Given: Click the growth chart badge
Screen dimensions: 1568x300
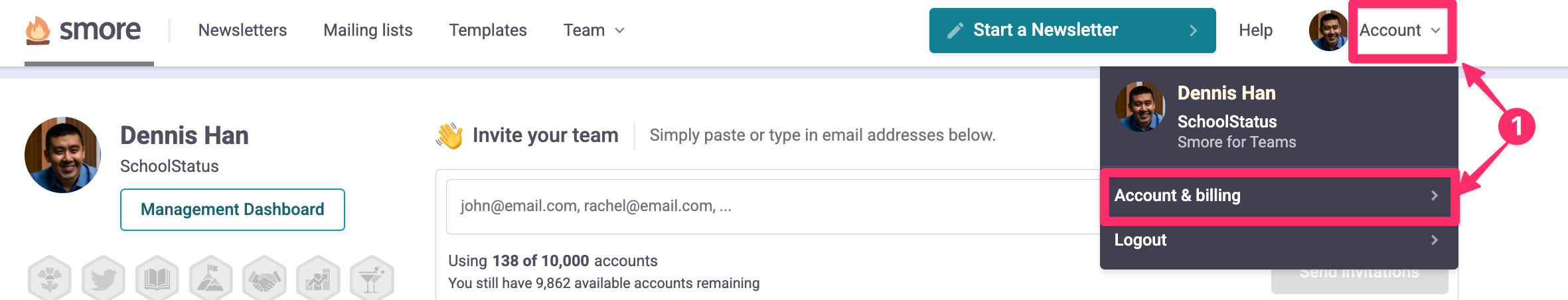Looking at the screenshot, I should pos(318,277).
